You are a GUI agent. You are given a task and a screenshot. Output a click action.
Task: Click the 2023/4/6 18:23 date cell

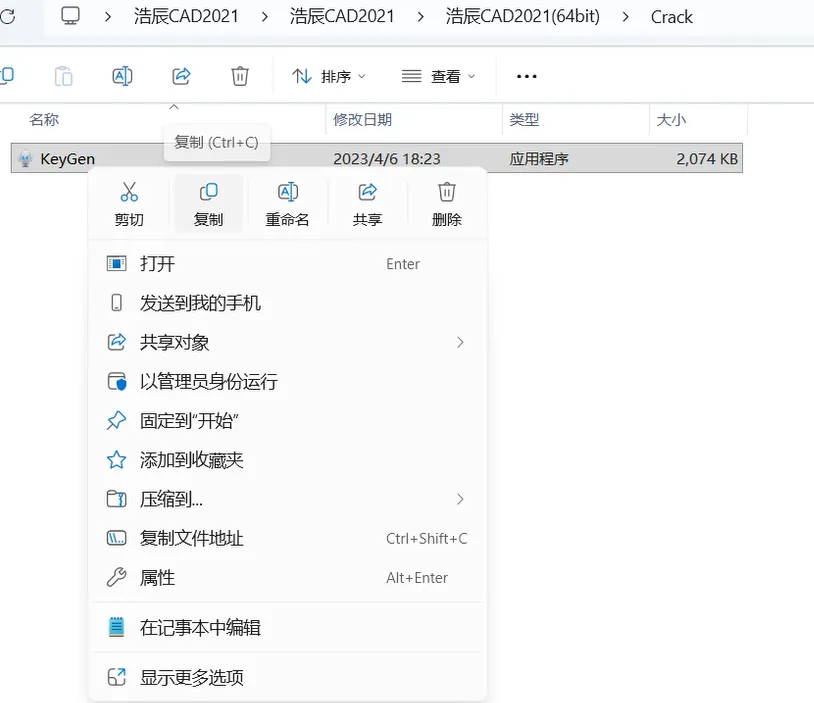[x=387, y=158]
